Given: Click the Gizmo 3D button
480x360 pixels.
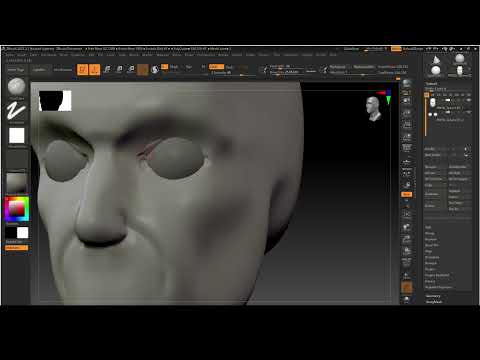Looking at the screenshot, I should point(143,69).
